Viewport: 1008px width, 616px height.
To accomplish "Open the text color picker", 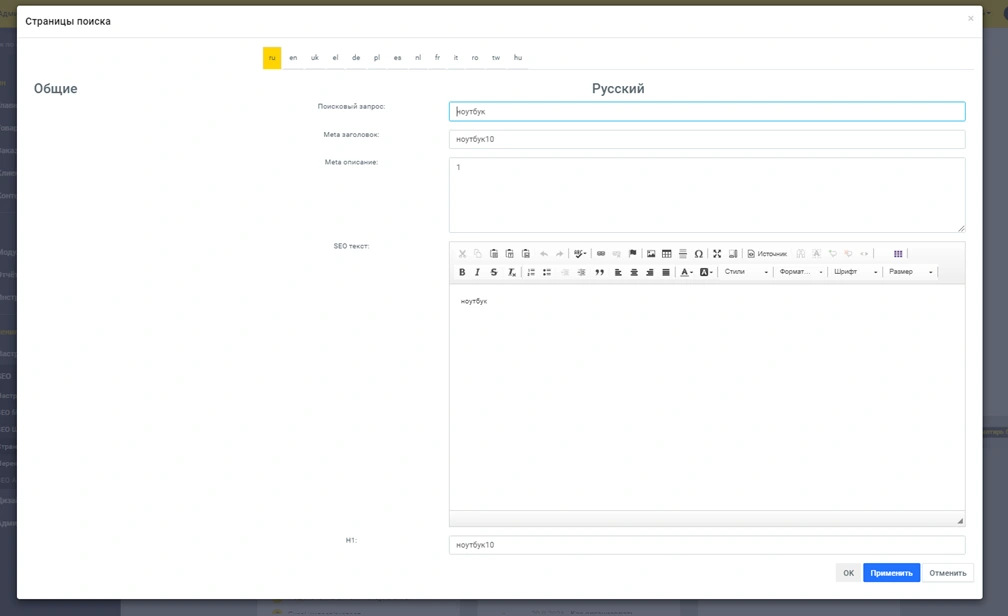I will click(686, 272).
